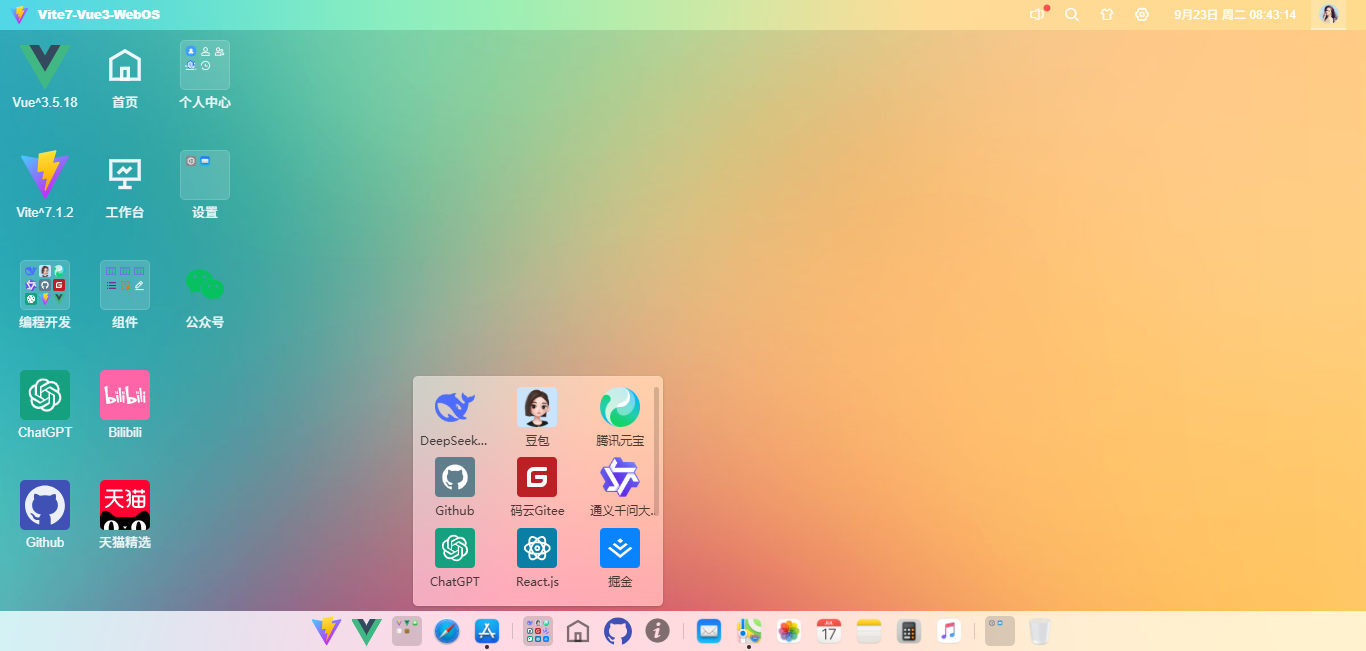
Task: Open the 天猫精选 desktop icon
Action: 125,505
